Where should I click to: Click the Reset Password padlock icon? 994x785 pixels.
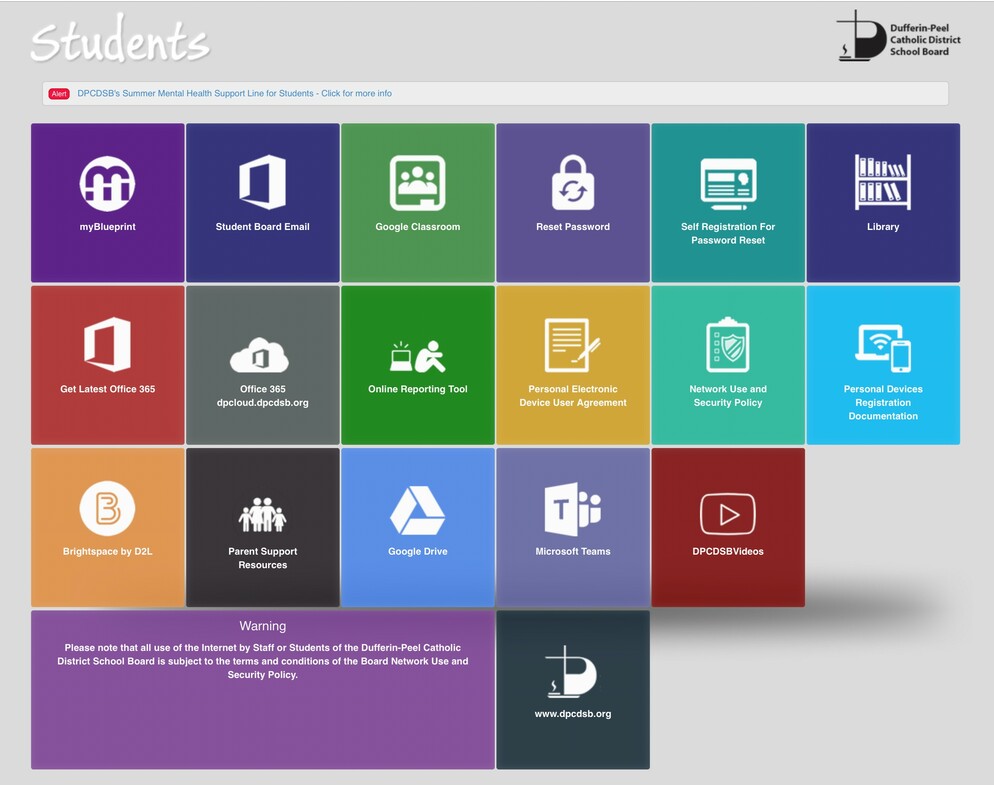click(572, 182)
